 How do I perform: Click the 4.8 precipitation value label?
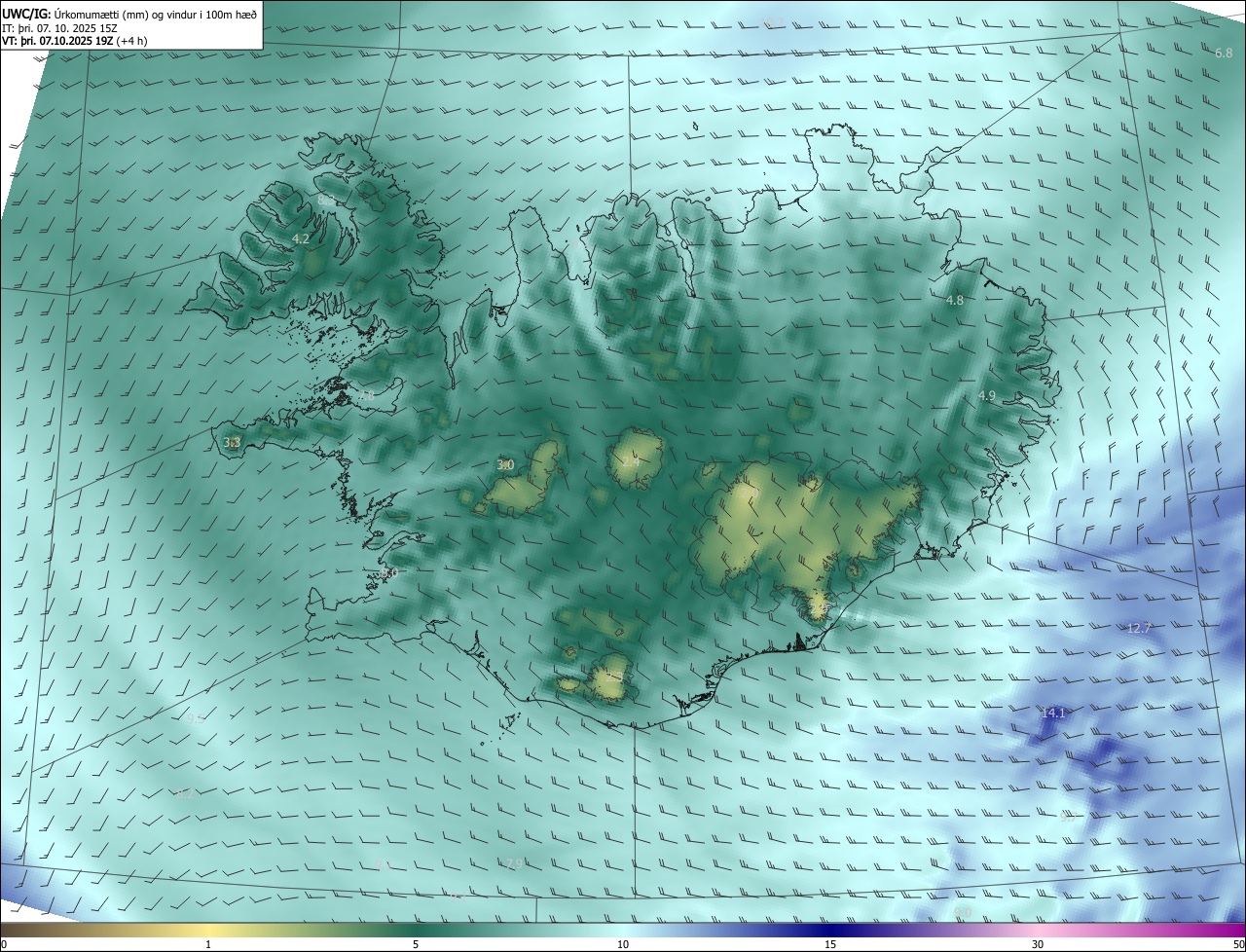pyautogui.click(x=955, y=300)
